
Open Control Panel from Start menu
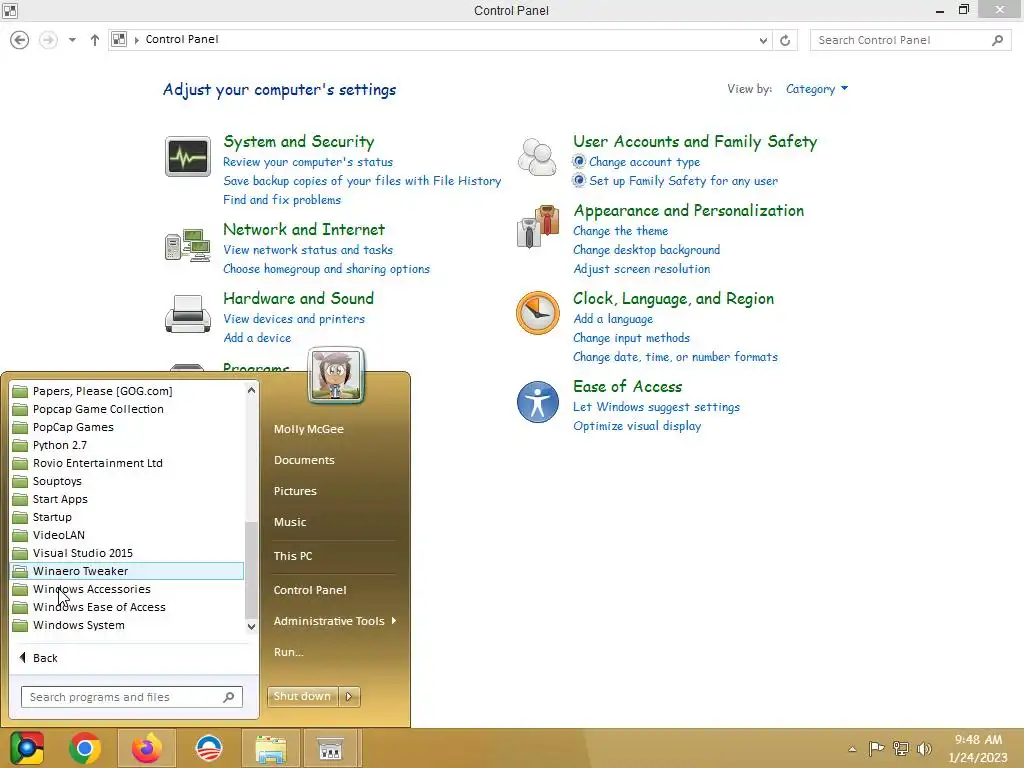pos(310,590)
